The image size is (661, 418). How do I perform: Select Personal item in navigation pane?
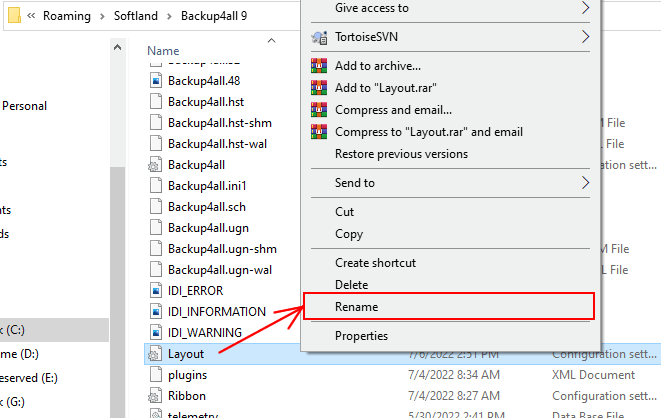pyautogui.click(x=24, y=106)
